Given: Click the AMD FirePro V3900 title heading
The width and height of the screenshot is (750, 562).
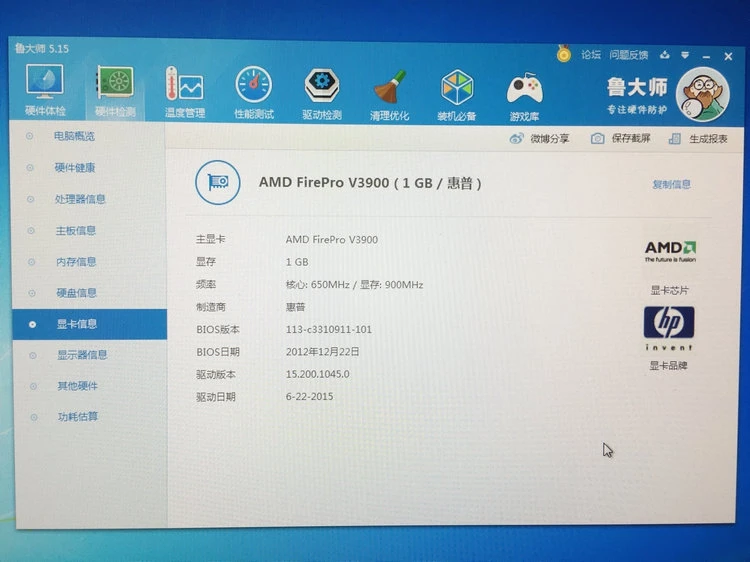Looking at the screenshot, I should click(370, 183).
